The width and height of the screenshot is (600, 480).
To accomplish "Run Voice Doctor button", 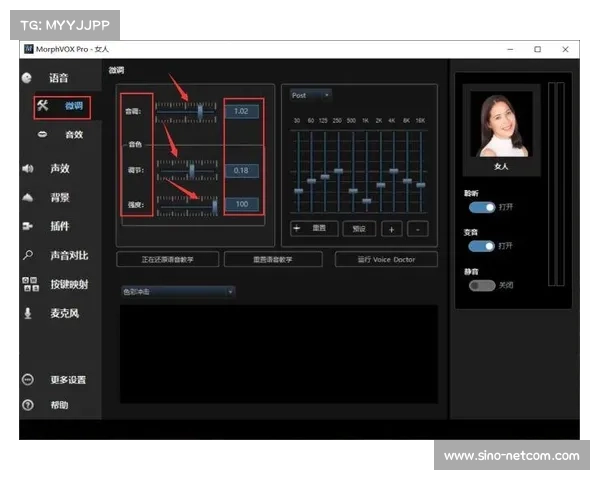I will coord(386,260).
